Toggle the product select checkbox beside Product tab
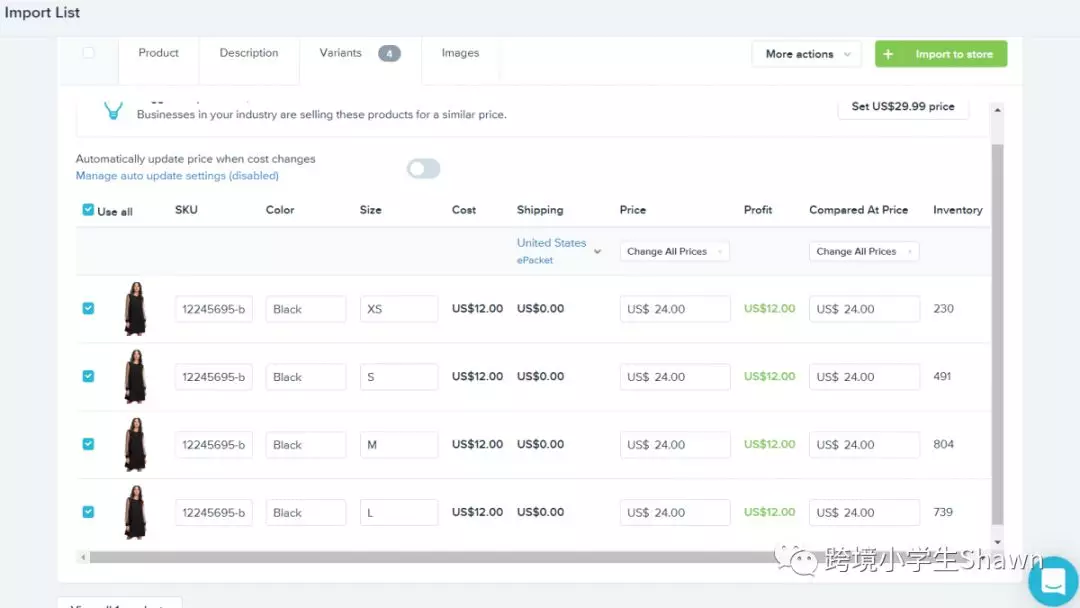 pos(88,53)
